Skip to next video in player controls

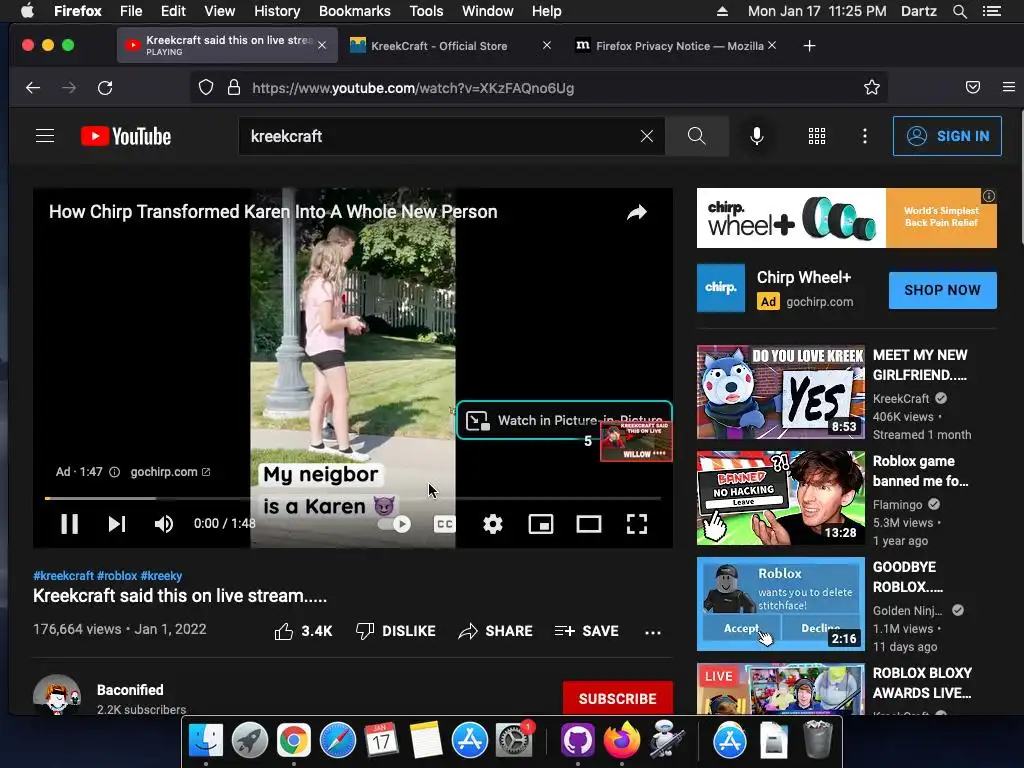117,524
